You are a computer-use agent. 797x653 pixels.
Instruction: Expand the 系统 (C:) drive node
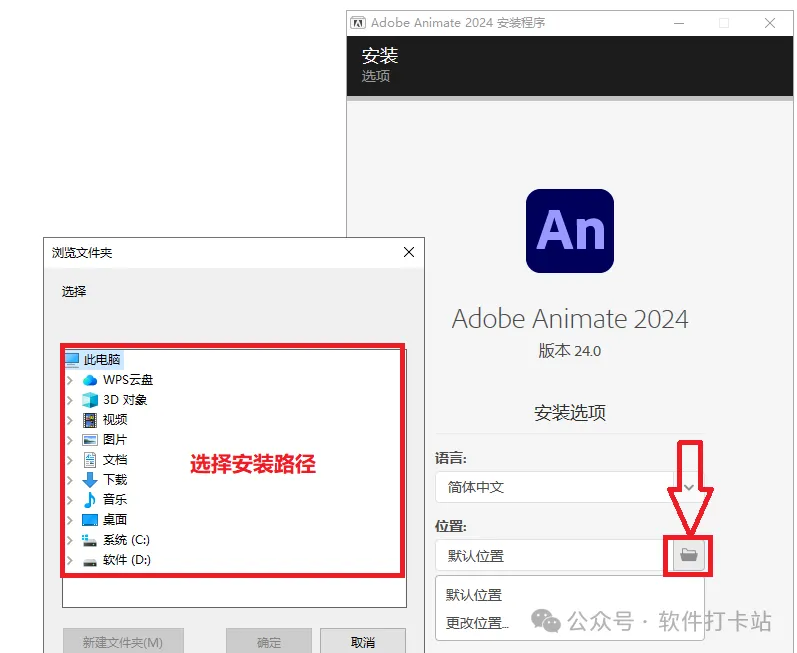point(70,540)
